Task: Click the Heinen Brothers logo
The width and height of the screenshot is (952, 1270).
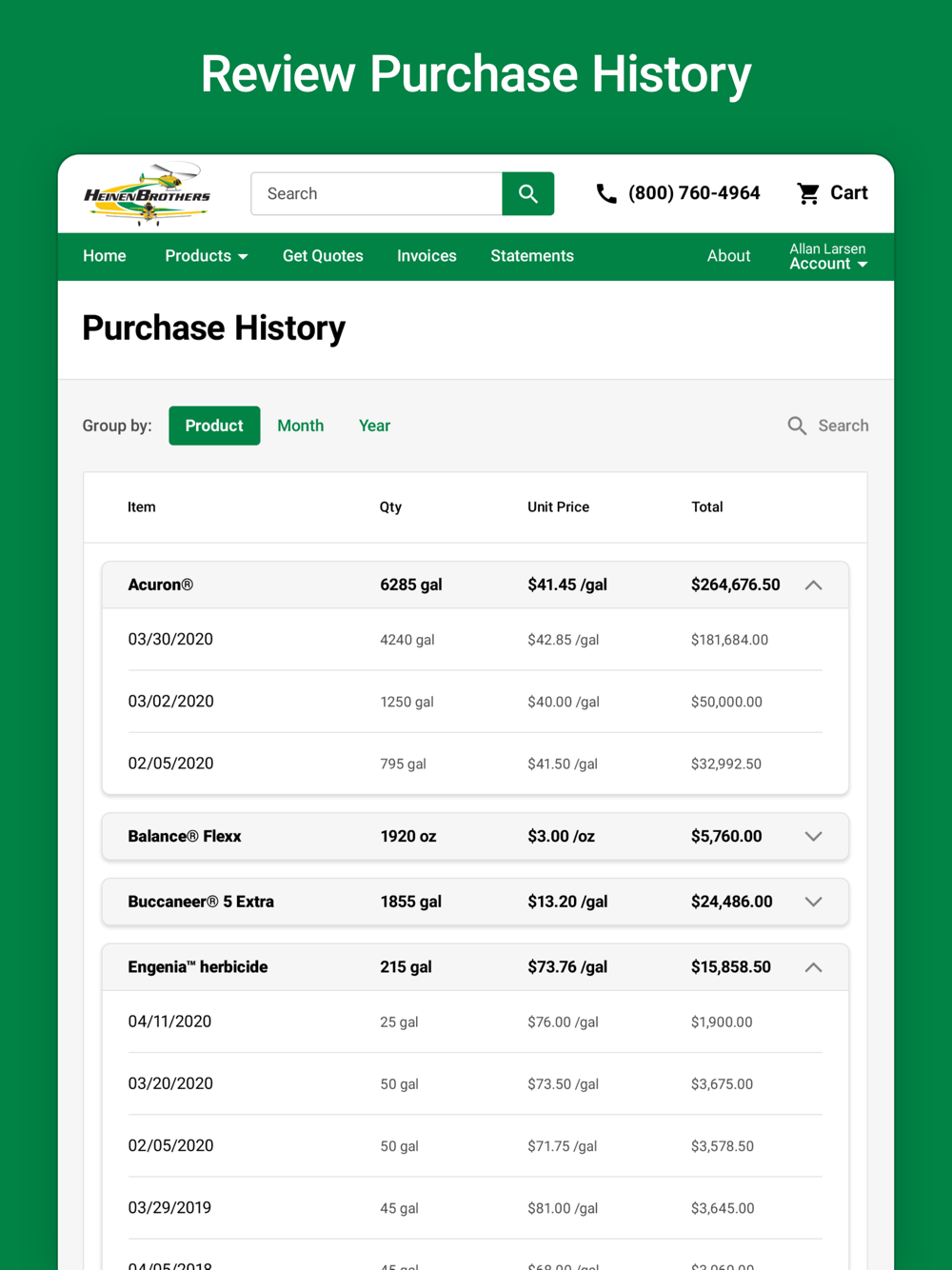Action: (147, 193)
